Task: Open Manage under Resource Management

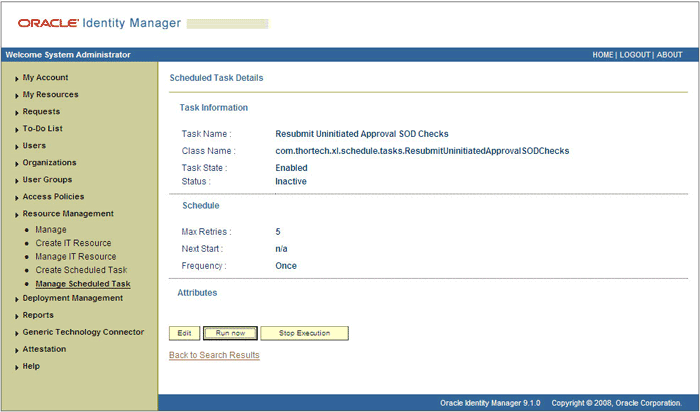Action: click(51, 229)
